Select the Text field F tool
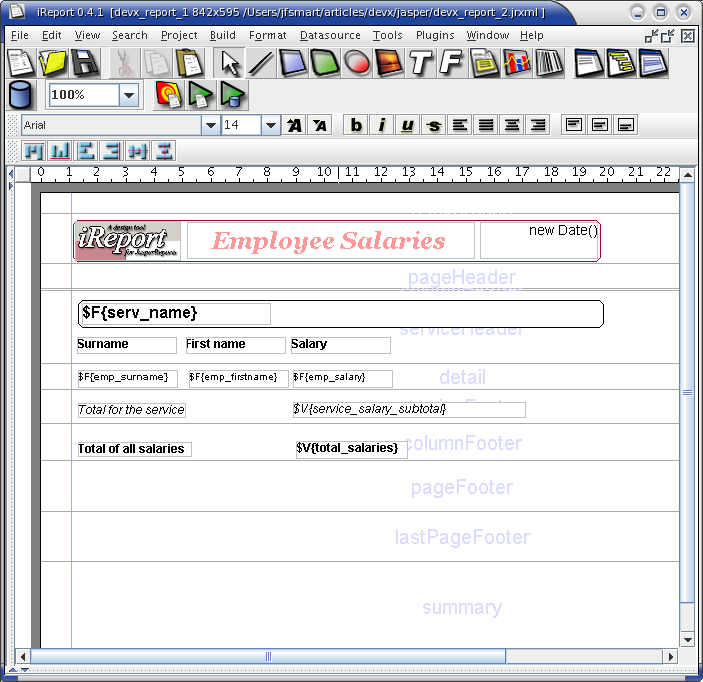The image size is (703, 682). pos(451,63)
